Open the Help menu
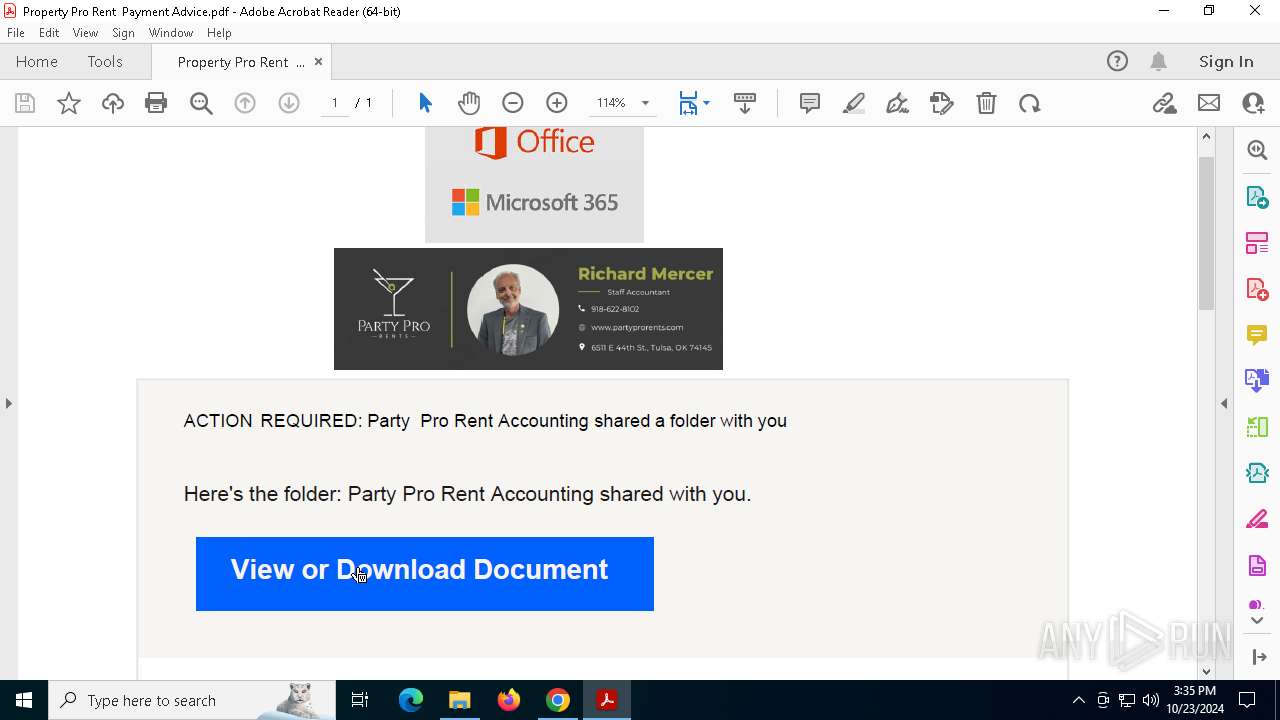Screen dimensions: 1280x720 219,33
